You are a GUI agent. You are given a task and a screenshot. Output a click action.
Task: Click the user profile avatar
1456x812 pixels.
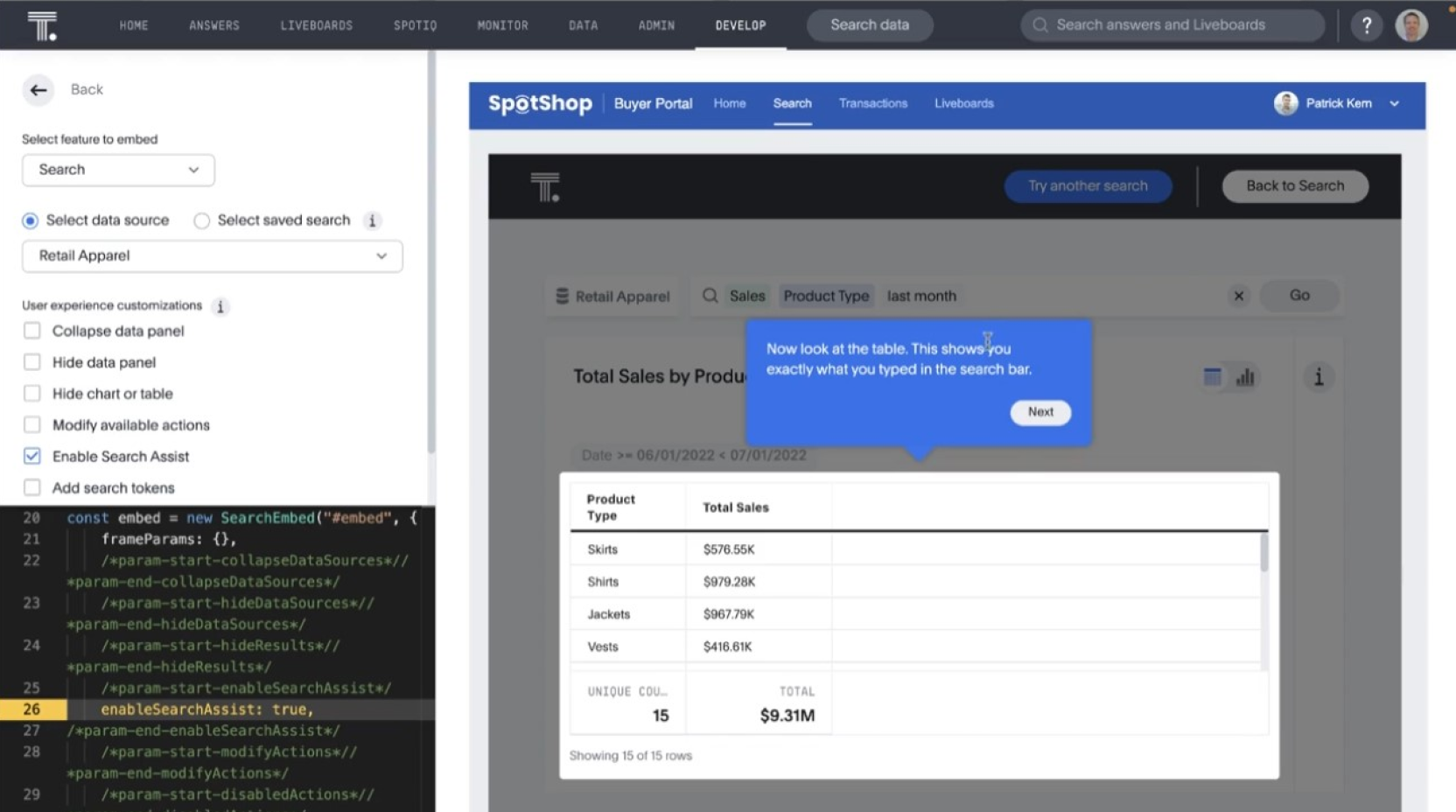click(1411, 24)
